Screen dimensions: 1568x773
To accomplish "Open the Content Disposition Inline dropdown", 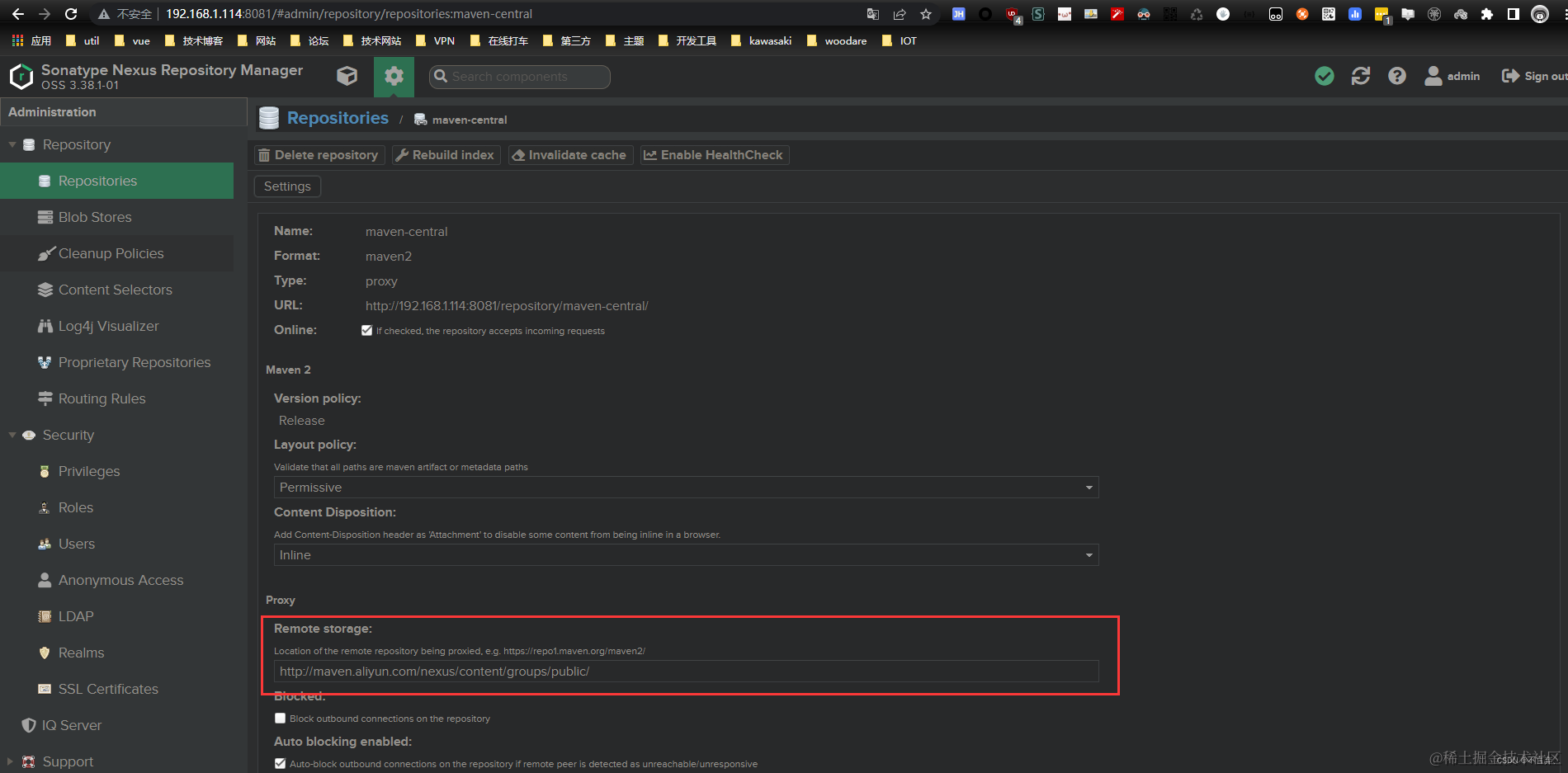I will click(x=686, y=555).
